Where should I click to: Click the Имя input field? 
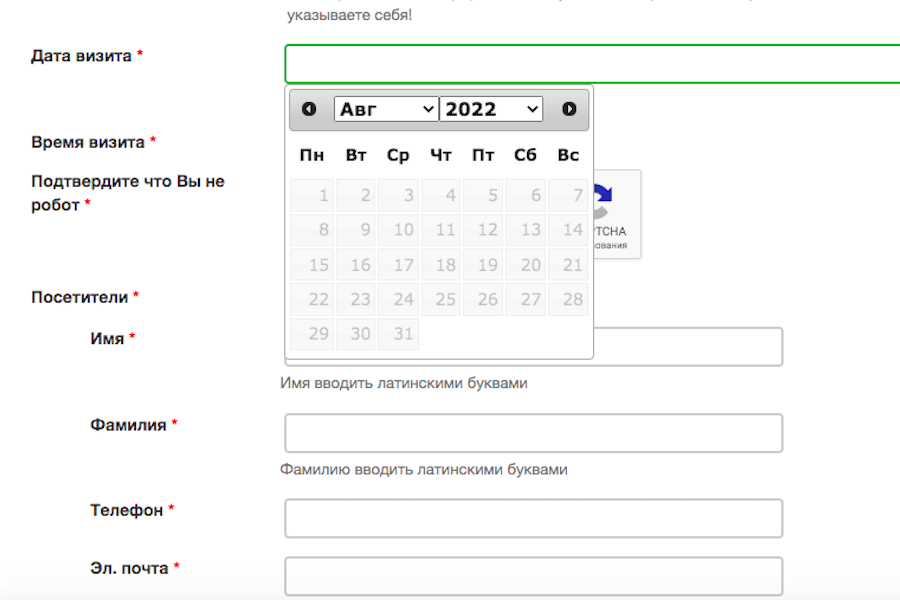coord(688,347)
